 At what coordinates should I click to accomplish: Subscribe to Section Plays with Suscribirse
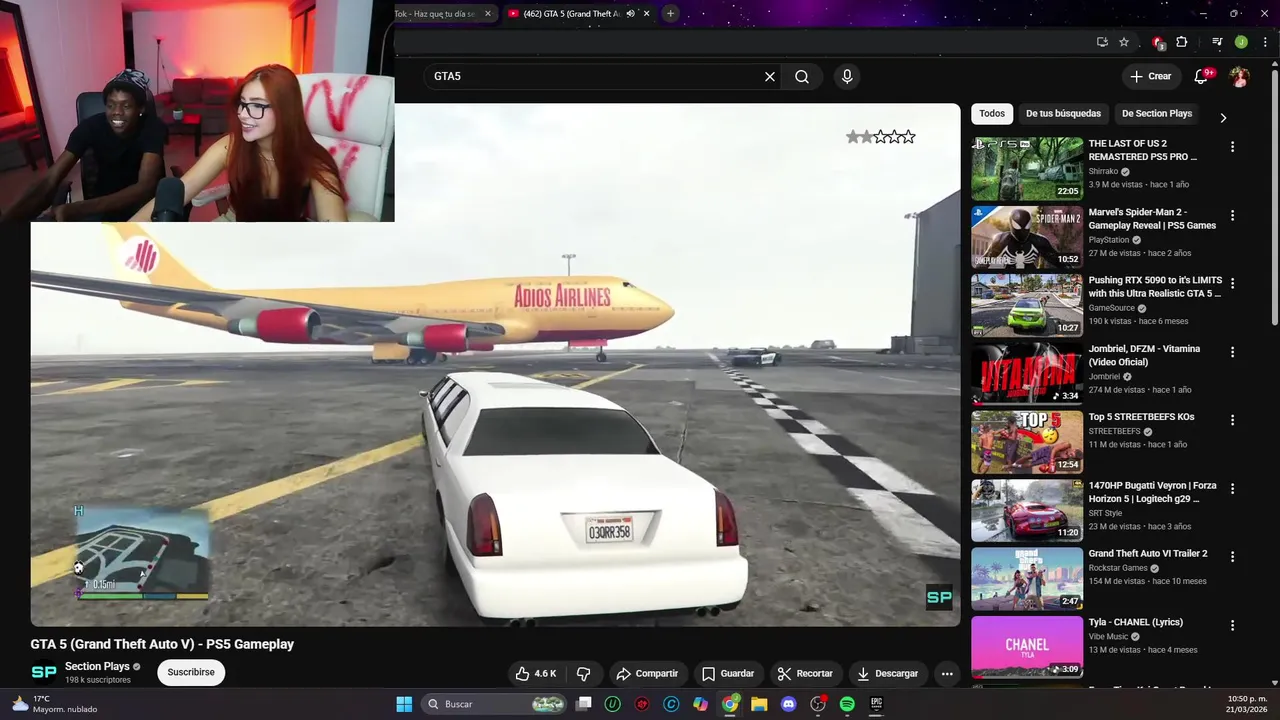point(191,672)
